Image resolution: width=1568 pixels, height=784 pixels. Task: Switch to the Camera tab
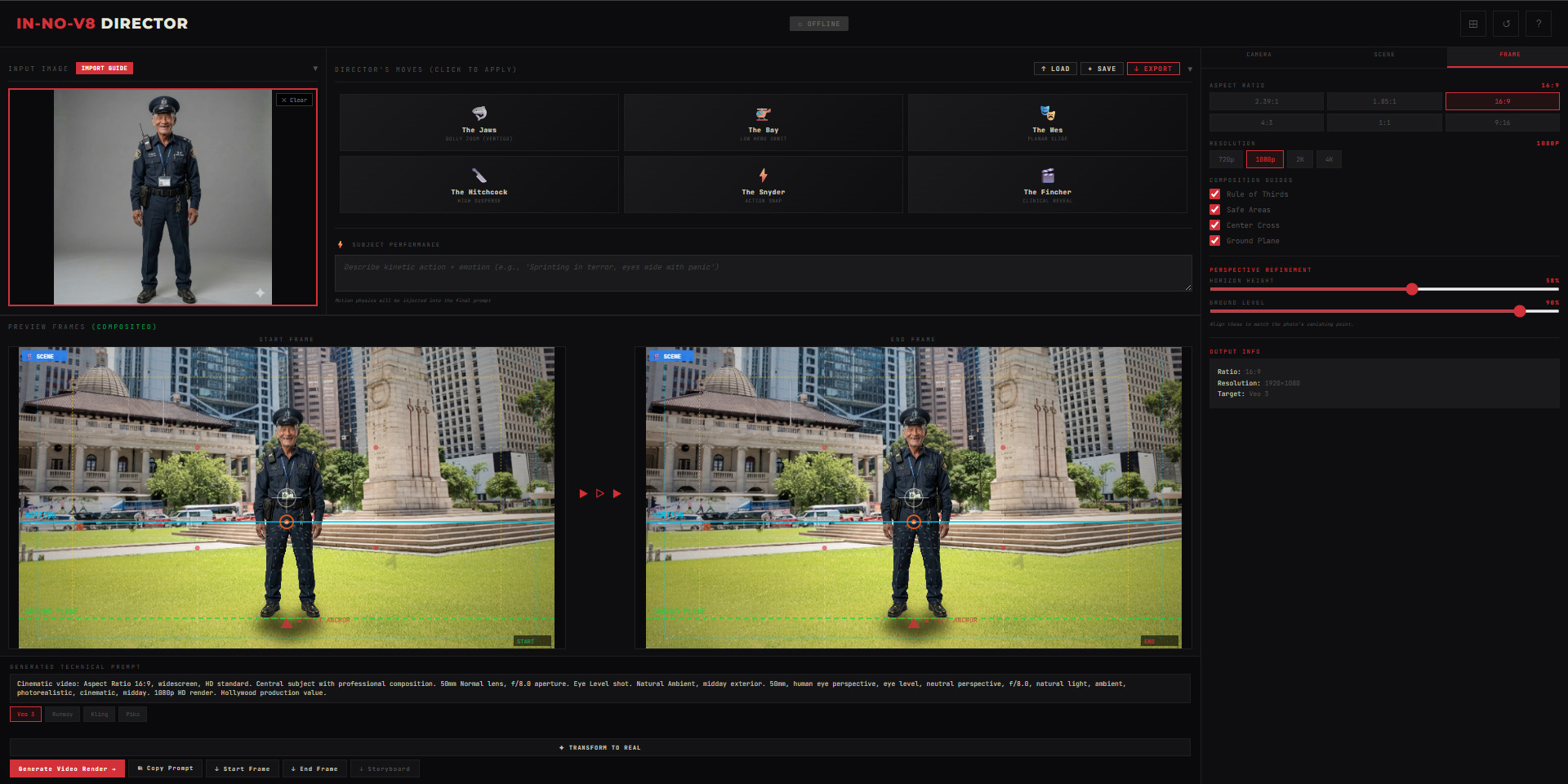point(1258,55)
